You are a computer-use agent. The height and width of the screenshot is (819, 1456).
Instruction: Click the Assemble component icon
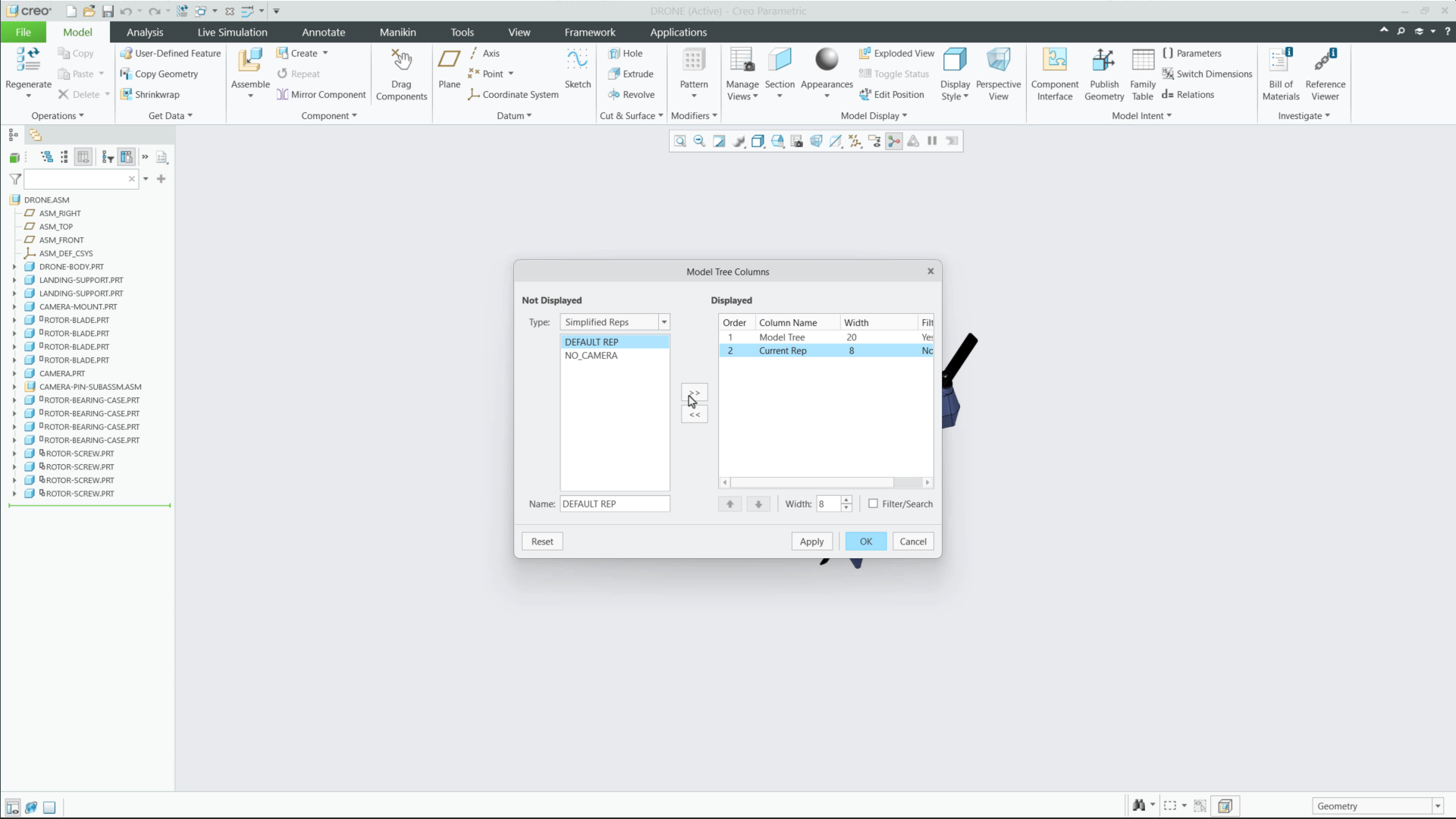(250, 61)
